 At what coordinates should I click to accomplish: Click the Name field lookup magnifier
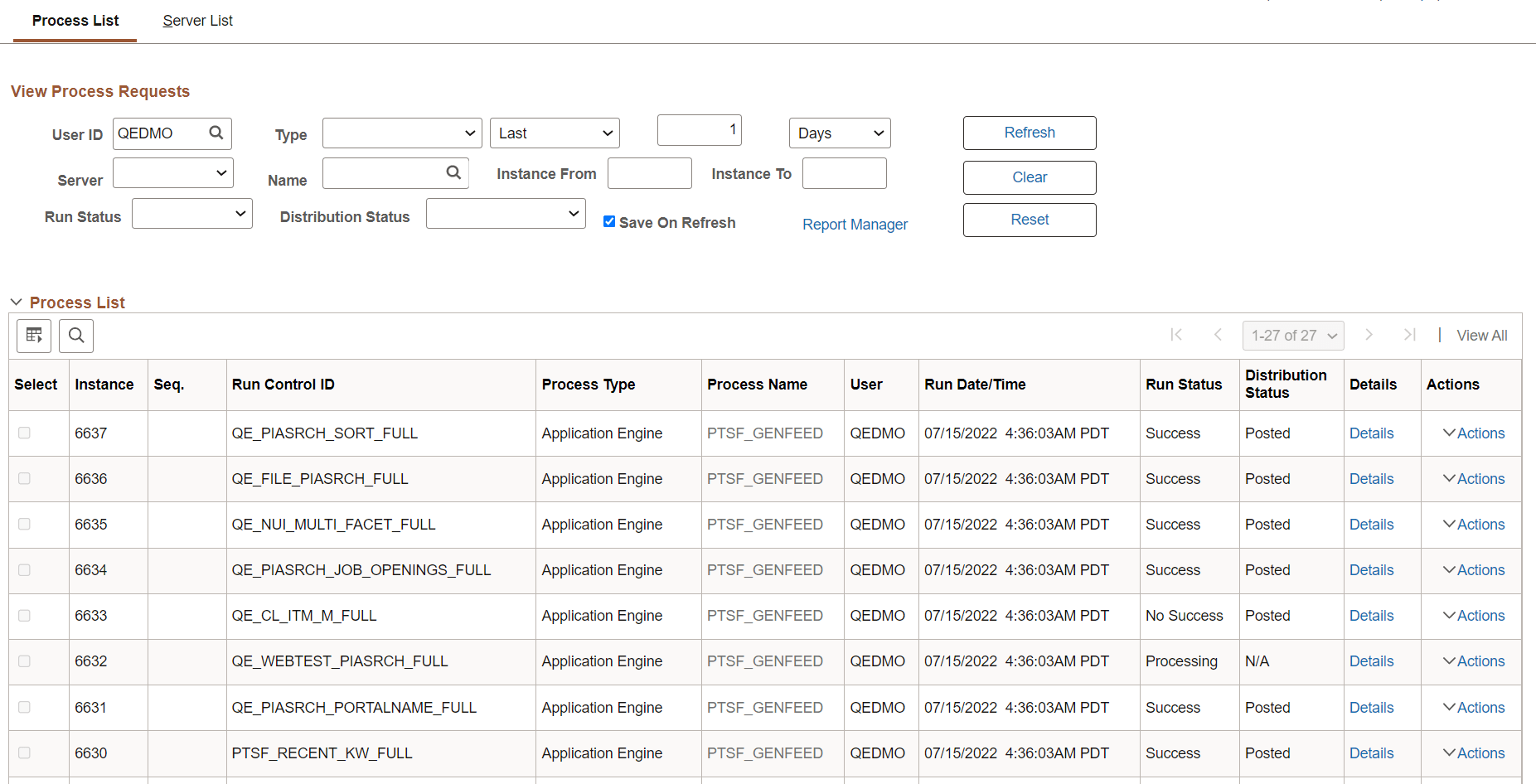pos(453,172)
